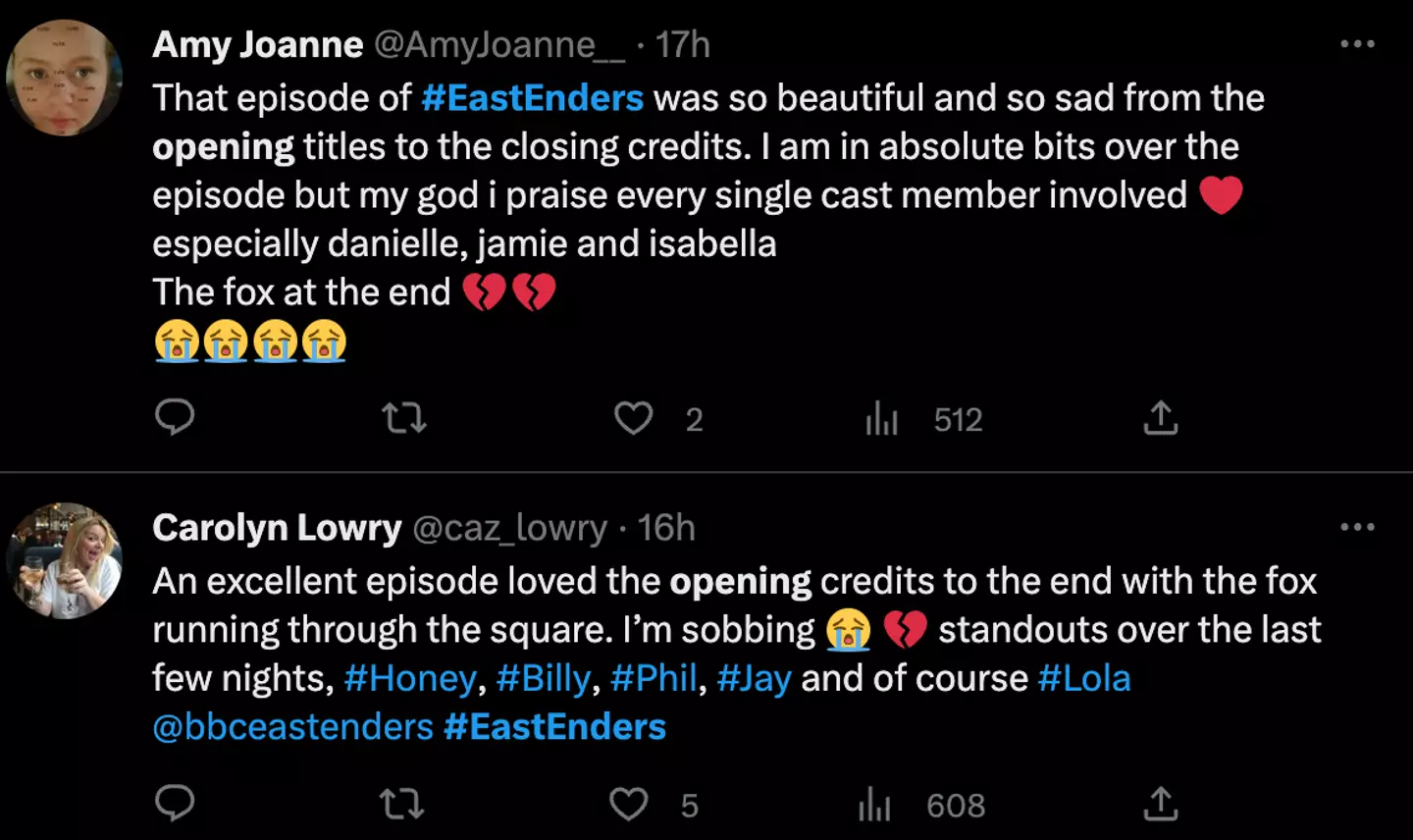The width and height of the screenshot is (1413, 840).
Task: Retweet Carolyn Lowry's post
Action: pyautogui.click(x=401, y=805)
